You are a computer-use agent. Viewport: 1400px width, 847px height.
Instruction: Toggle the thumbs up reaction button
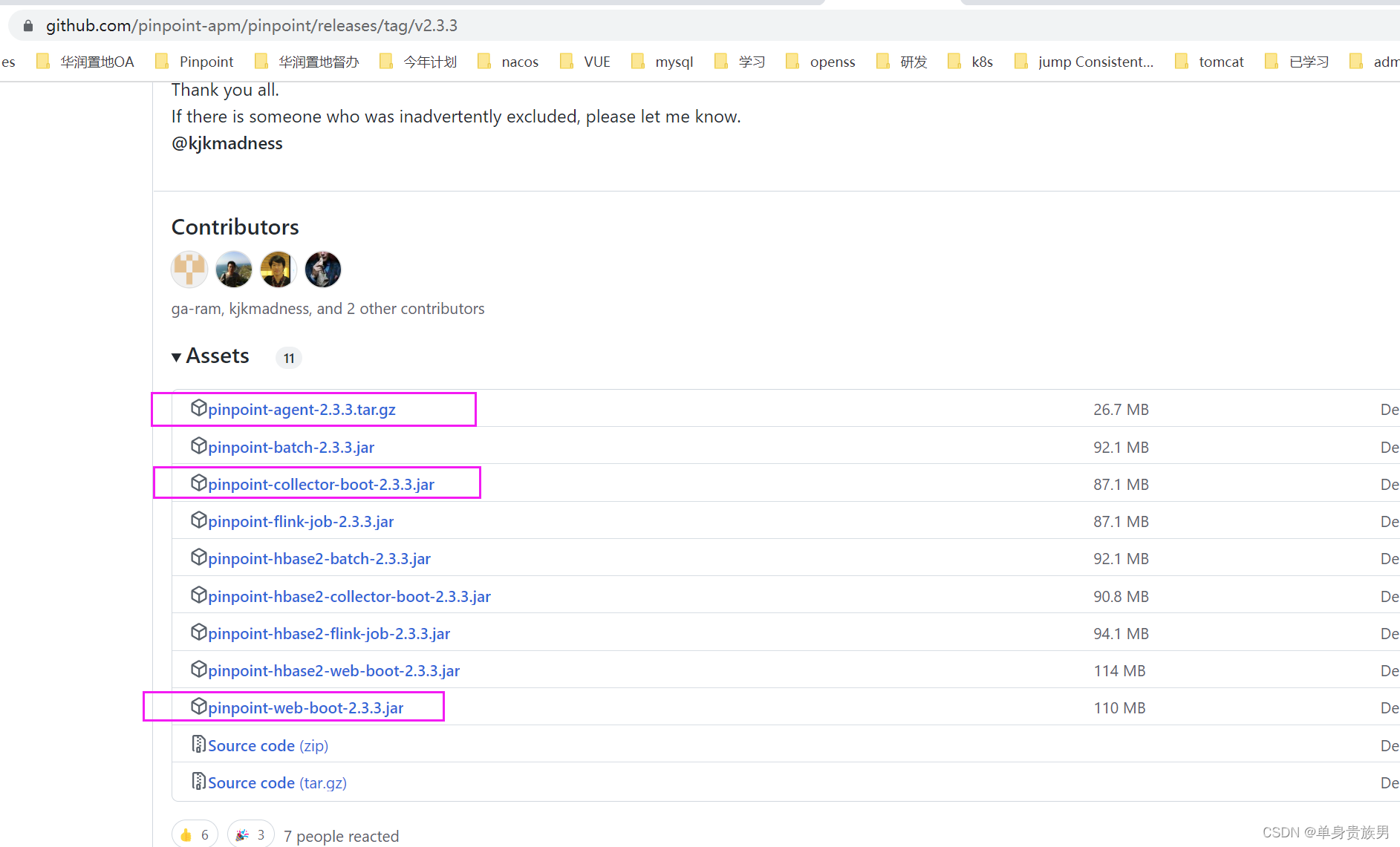(195, 834)
